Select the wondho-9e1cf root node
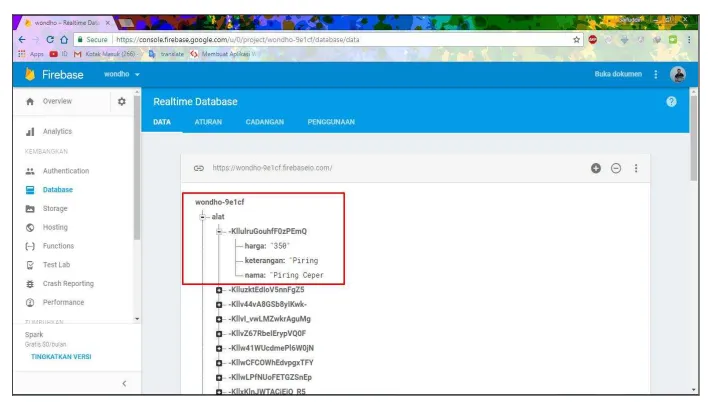710x402 pixels. 220,202
